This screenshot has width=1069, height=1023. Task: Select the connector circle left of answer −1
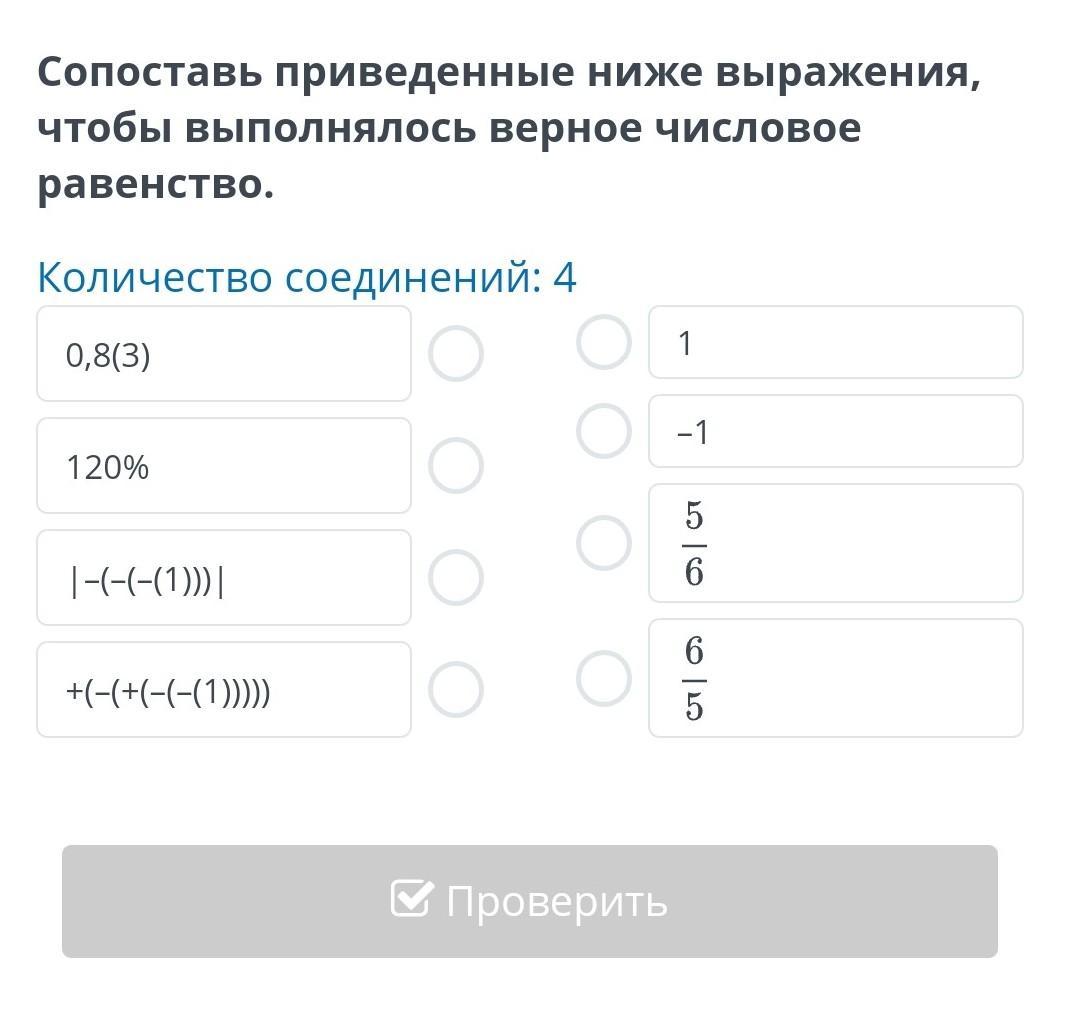tap(604, 431)
